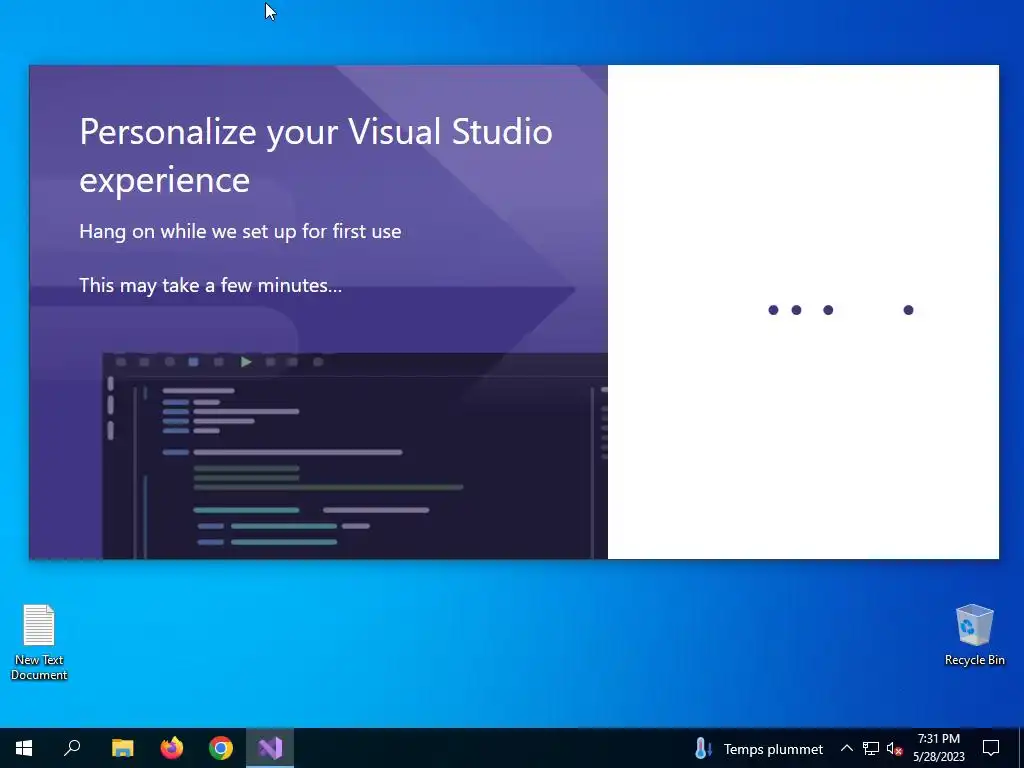The image size is (1024, 768).
Task: Open the notification center icon
Action: coord(991,748)
